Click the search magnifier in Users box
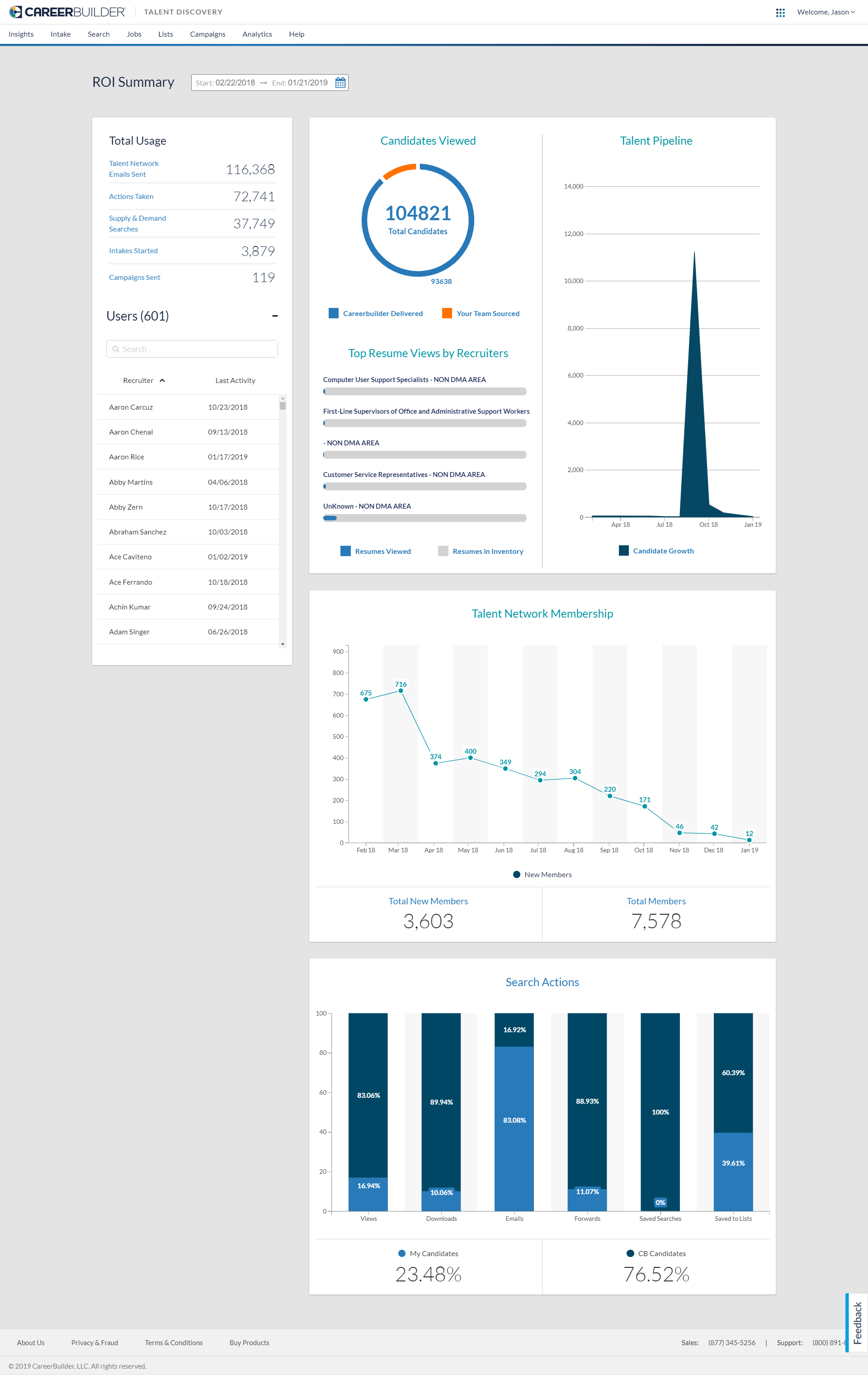Viewport: 868px width, 1375px height. click(116, 349)
